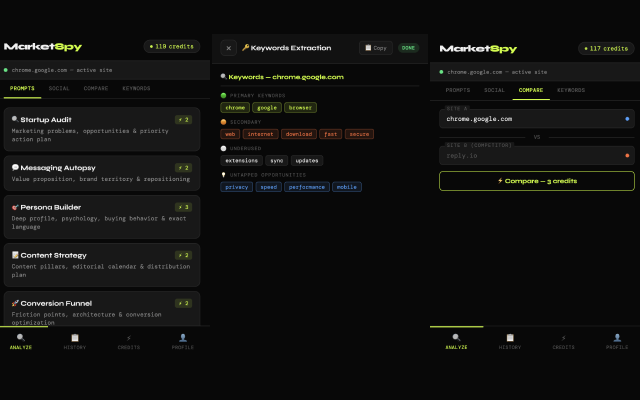Screen dimensions: 640x400
Task: Open Analyze icon in left panel bottom nav
Action: [21, 338]
